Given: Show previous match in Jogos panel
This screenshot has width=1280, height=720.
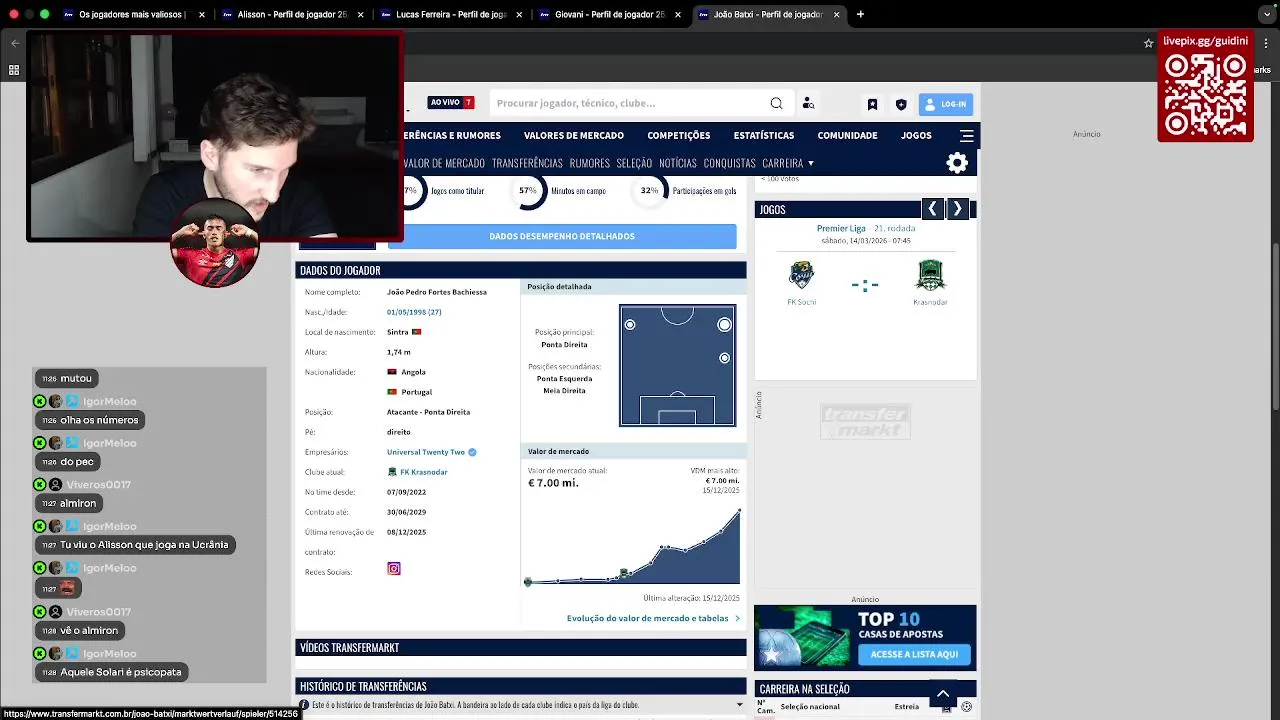Looking at the screenshot, I should coord(932,209).
